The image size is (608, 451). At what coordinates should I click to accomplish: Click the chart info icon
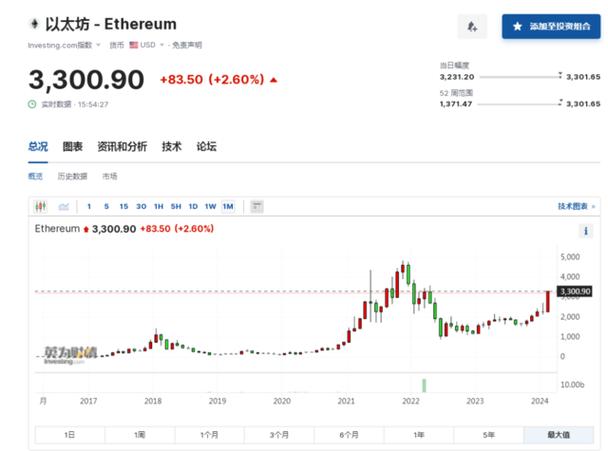pos(585,231)
